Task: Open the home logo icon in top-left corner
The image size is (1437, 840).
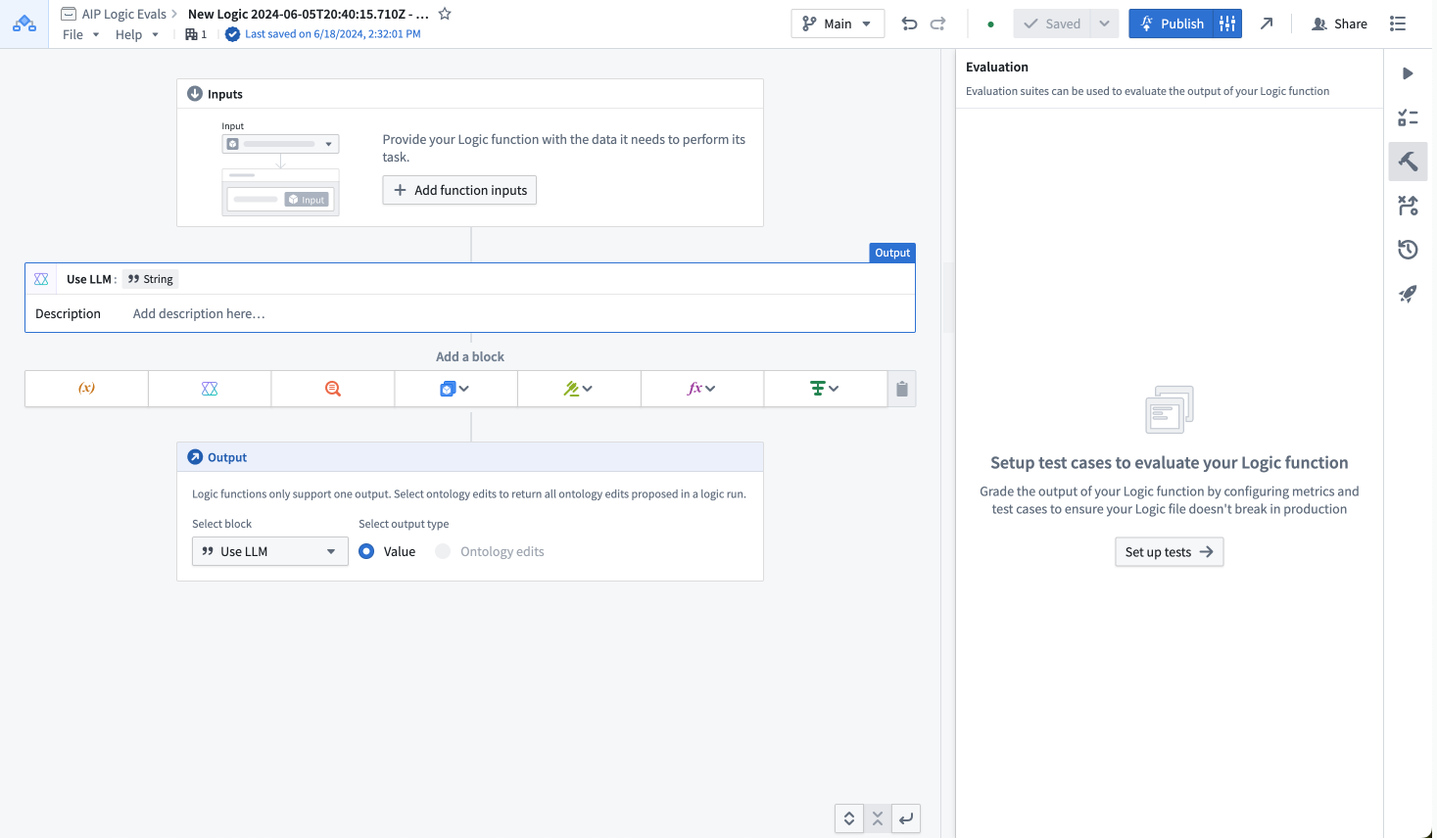Action: coord(24,23)
